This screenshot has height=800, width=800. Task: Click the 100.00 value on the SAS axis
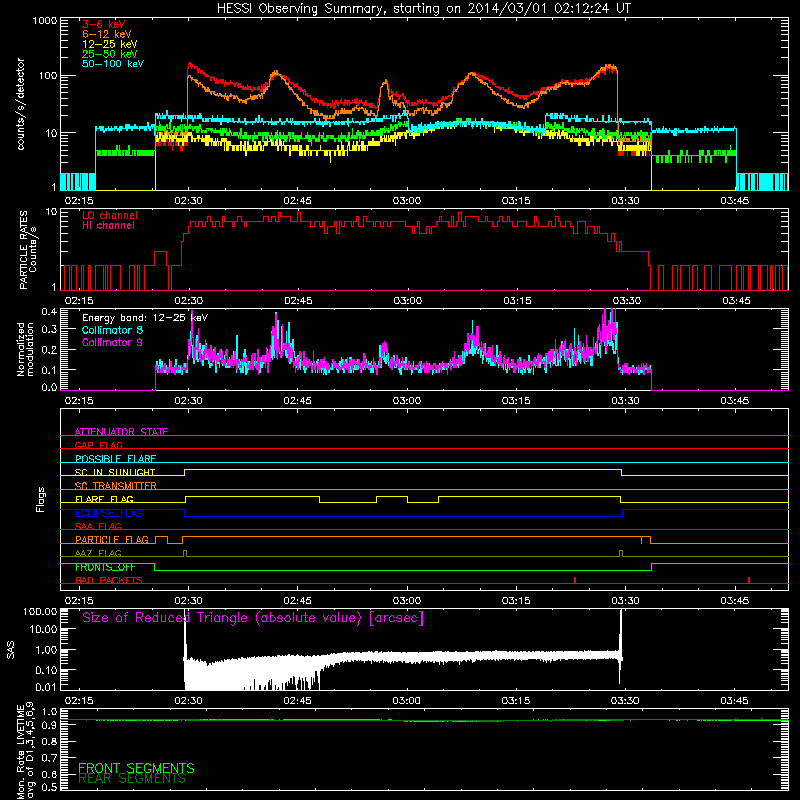[x=40, y=612]
